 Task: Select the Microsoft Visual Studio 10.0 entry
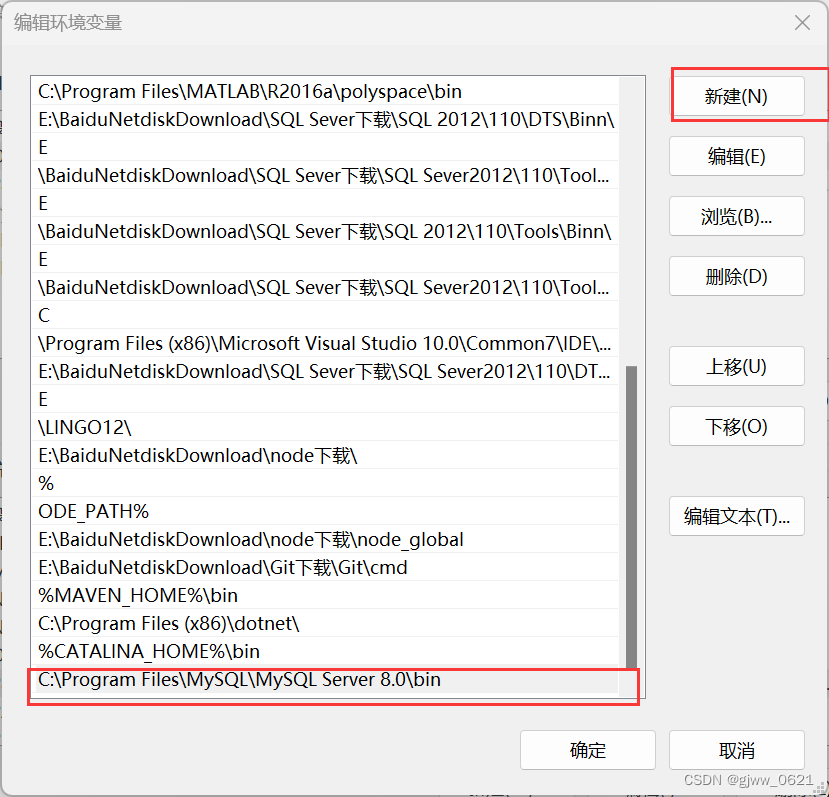[325, 344]
